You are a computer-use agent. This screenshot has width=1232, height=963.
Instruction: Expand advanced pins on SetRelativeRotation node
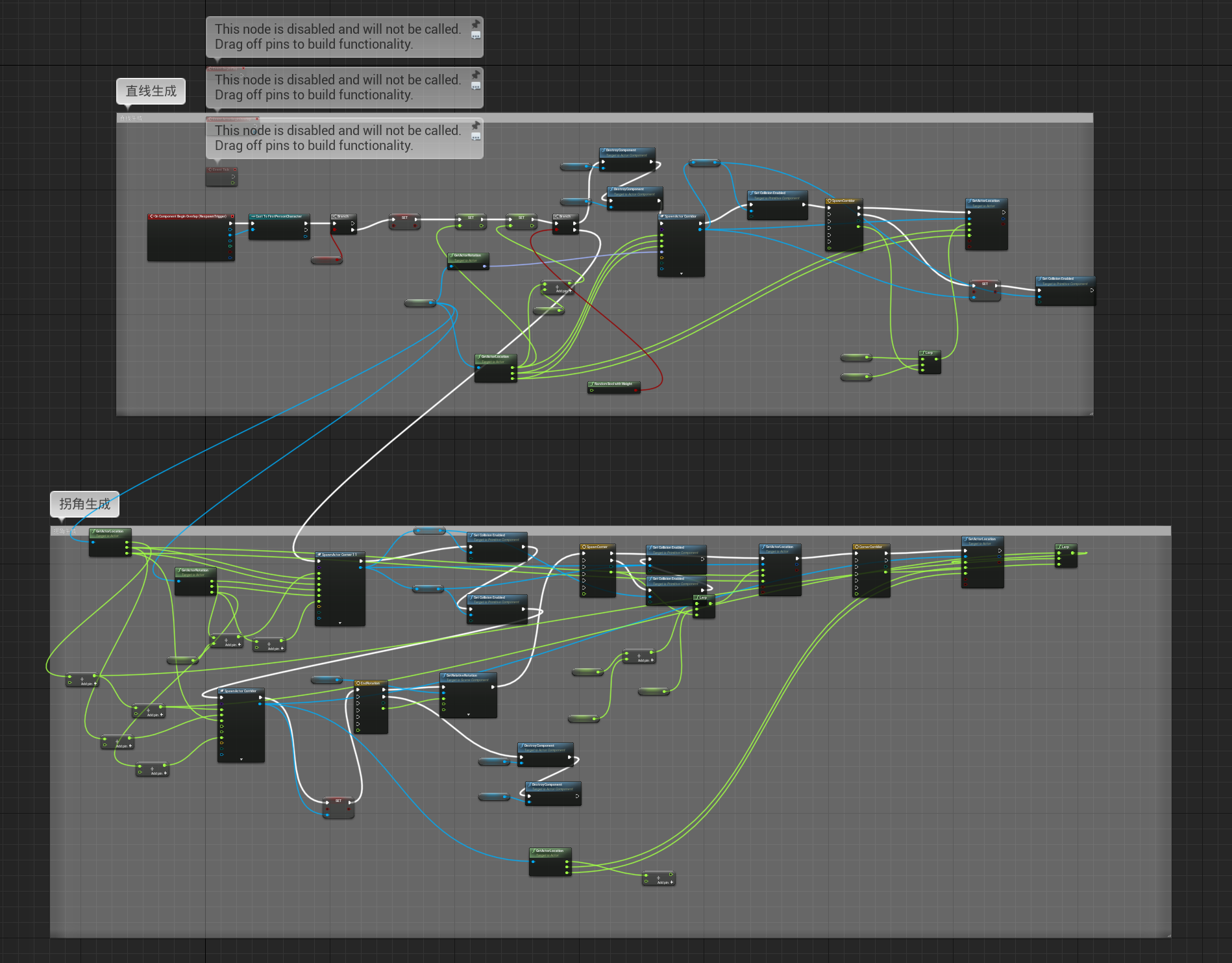click(469, 714)
